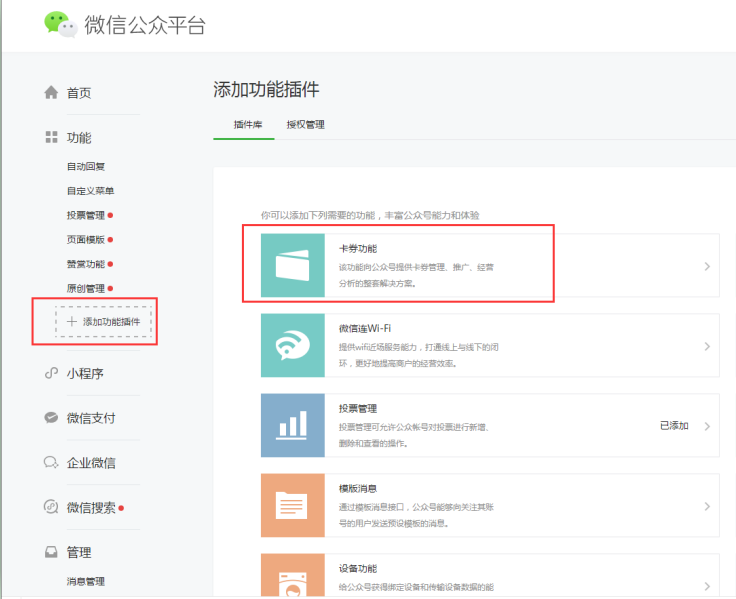This screenshot has width=736, height=599.
Task: Click the 卡券功能 plugin title
Action: pos(358,249)
